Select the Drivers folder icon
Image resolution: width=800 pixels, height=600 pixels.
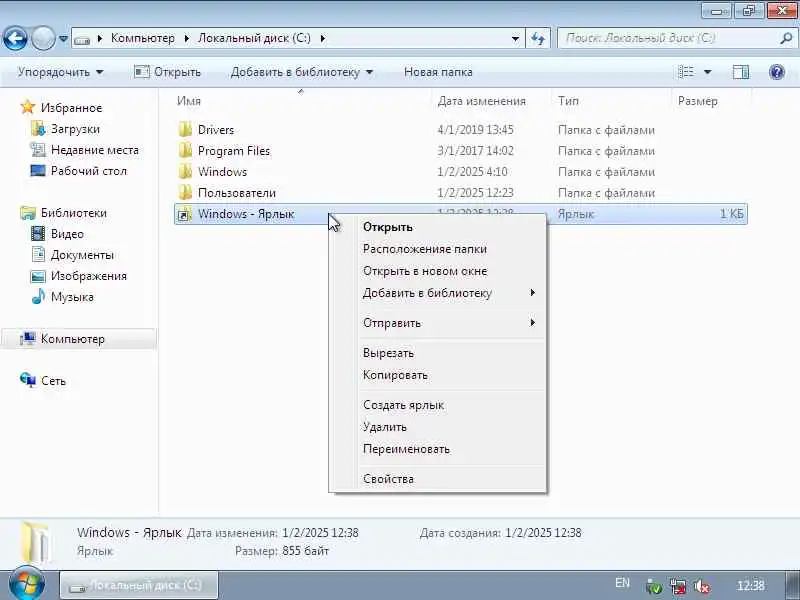(185, 130)
